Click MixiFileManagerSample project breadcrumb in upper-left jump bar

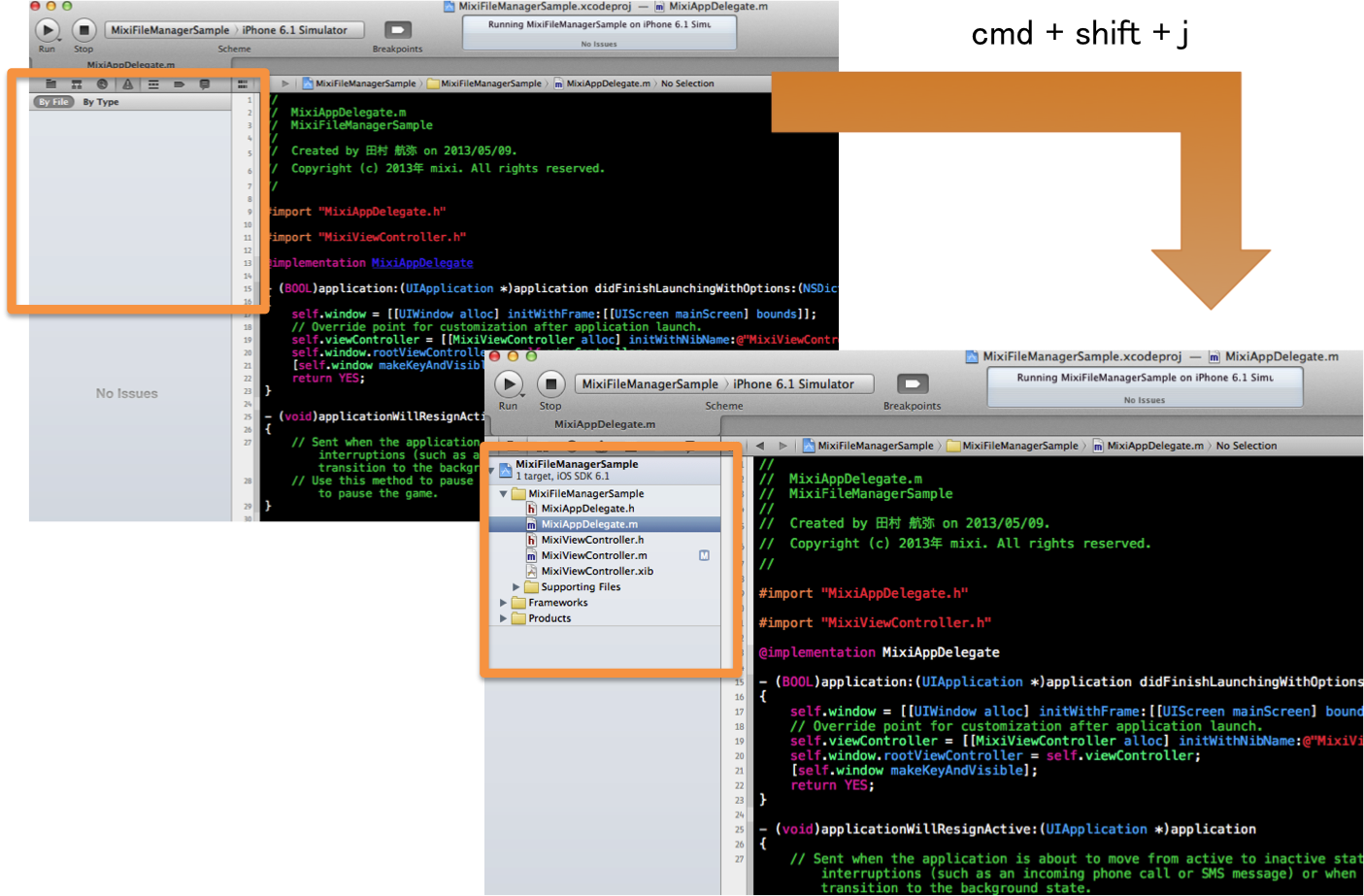point(358,83)
